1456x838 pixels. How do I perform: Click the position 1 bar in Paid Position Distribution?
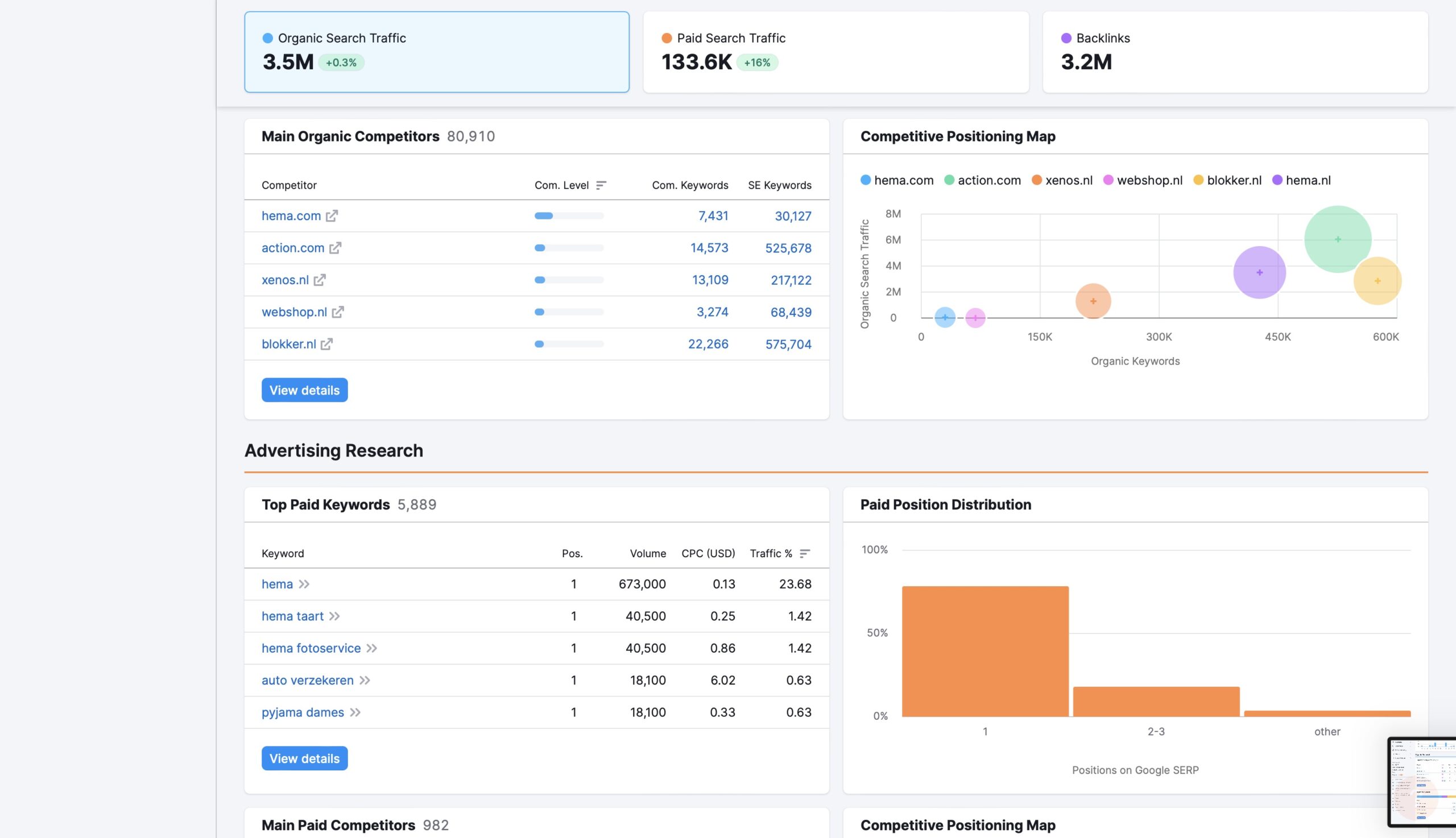point(985,652)
